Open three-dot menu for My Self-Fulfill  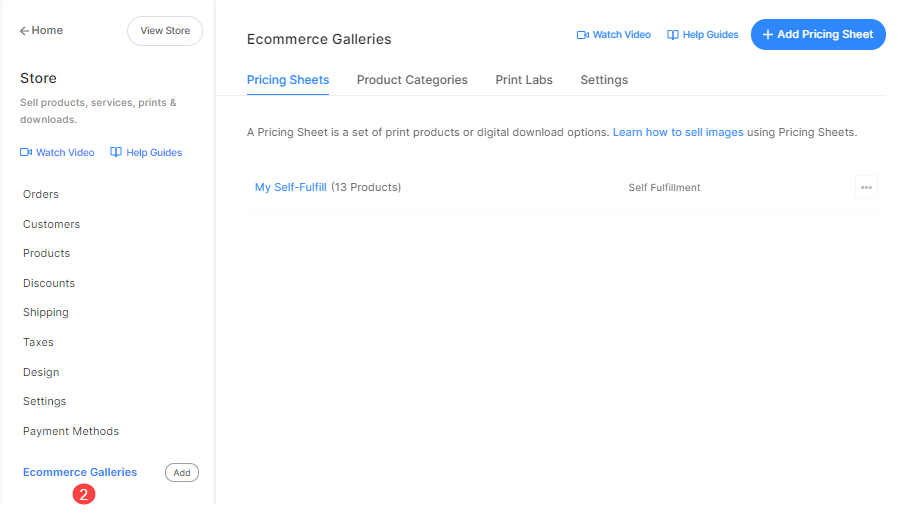[x=866, y=187]
